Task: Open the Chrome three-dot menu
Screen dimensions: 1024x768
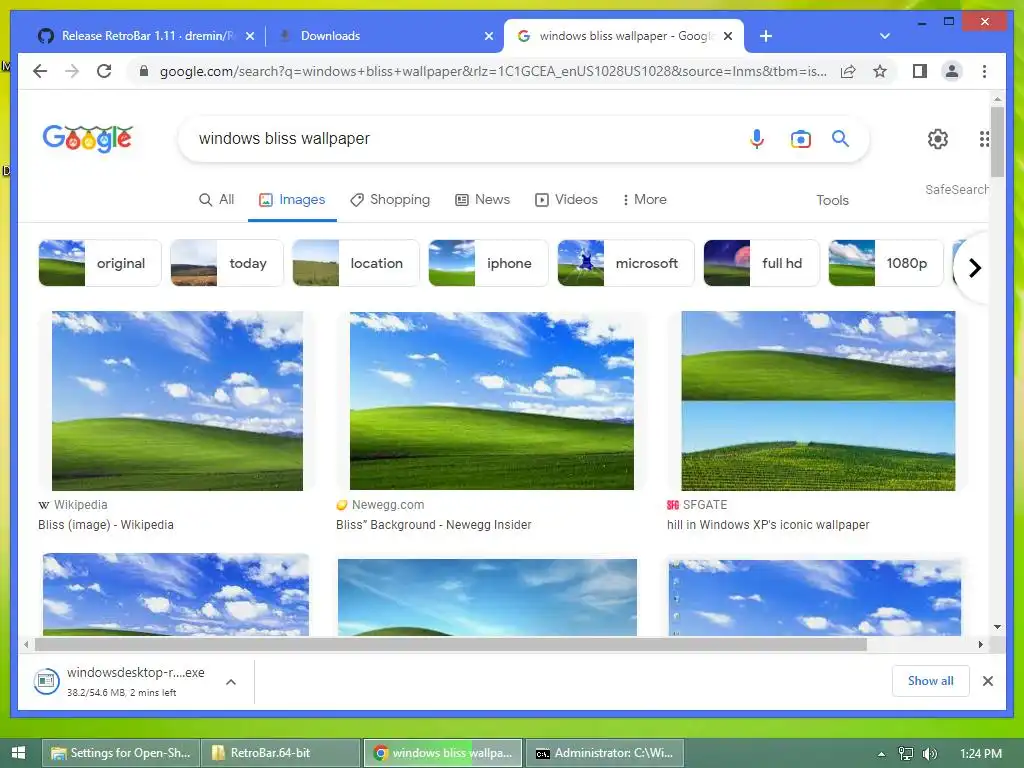Action: click(x=984, y=71)
